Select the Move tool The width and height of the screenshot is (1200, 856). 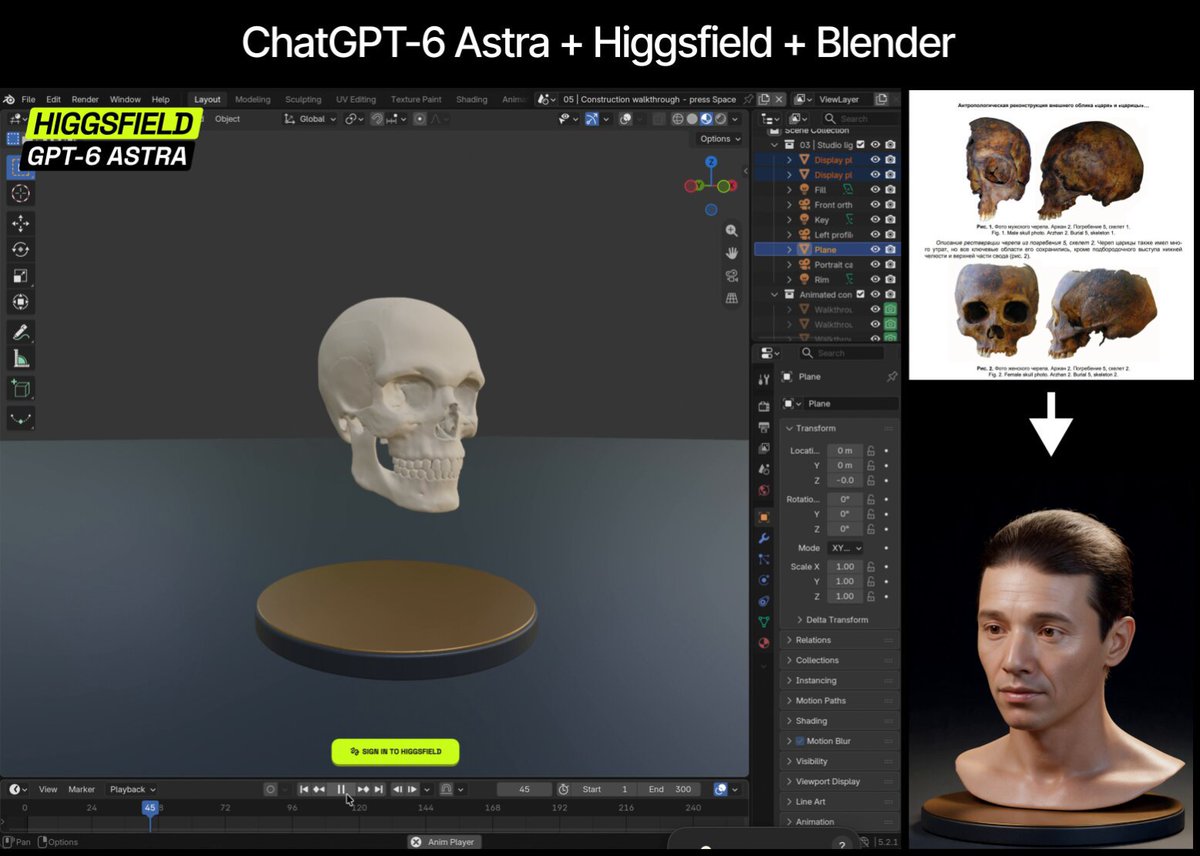tap(21, 223)
